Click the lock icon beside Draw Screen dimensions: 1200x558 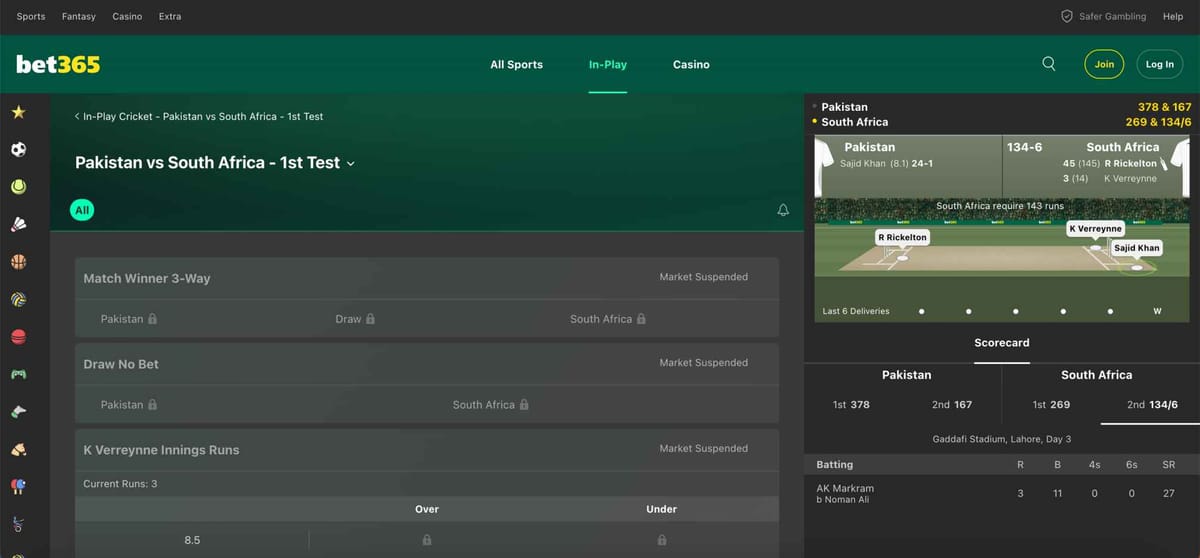[x=370, y=319]
